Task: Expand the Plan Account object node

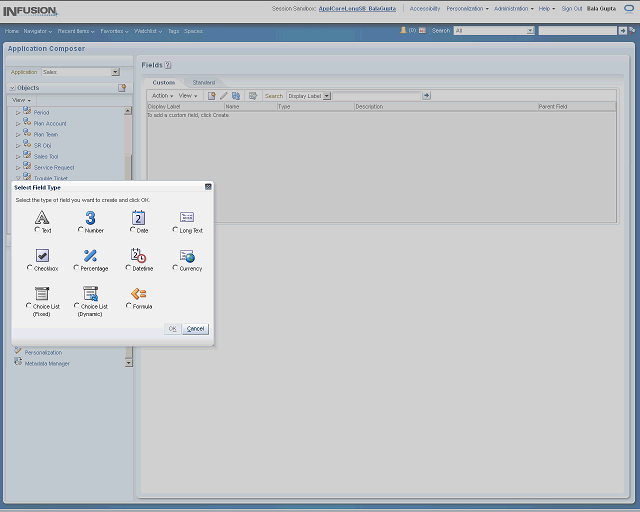Action: (x=18, y=123)
